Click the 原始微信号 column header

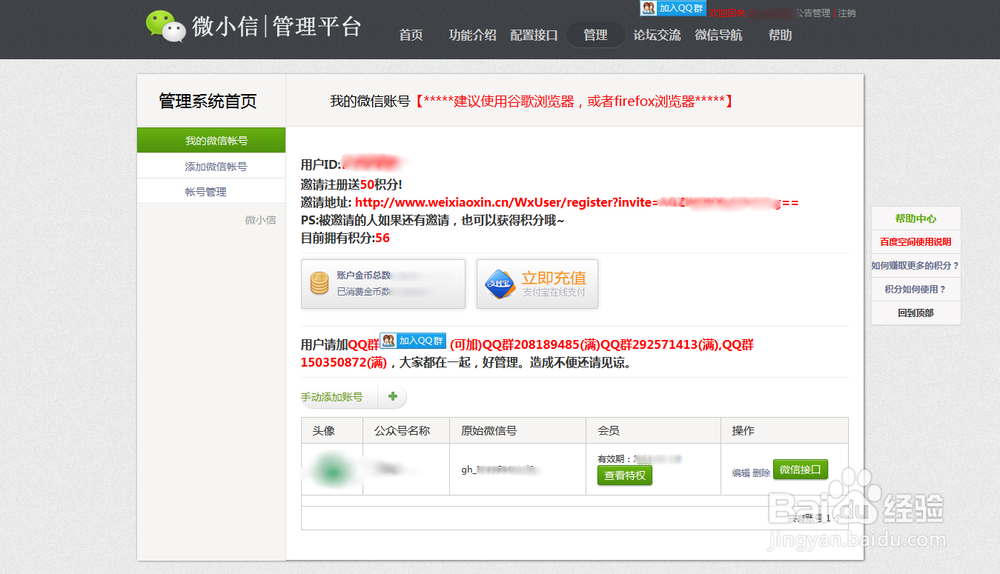coord(489,430)
